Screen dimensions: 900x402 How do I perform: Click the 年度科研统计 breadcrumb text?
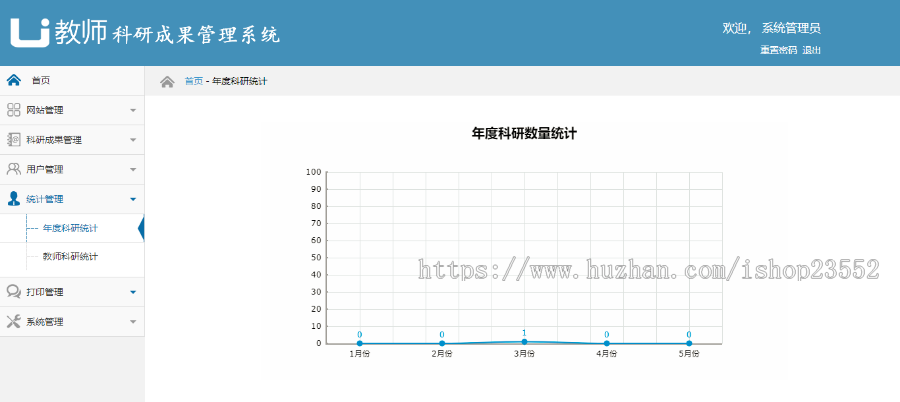click(x=239, y=82)
